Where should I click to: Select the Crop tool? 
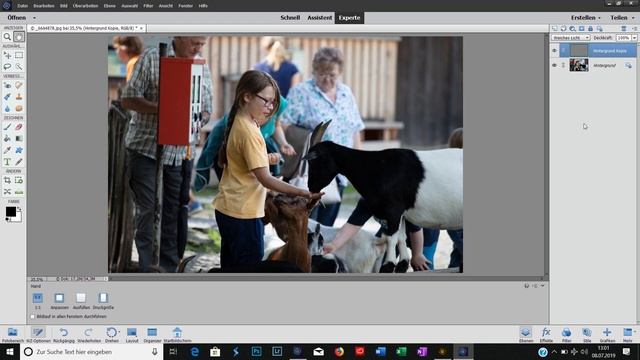pyautogui.click(x=7, y=180)
